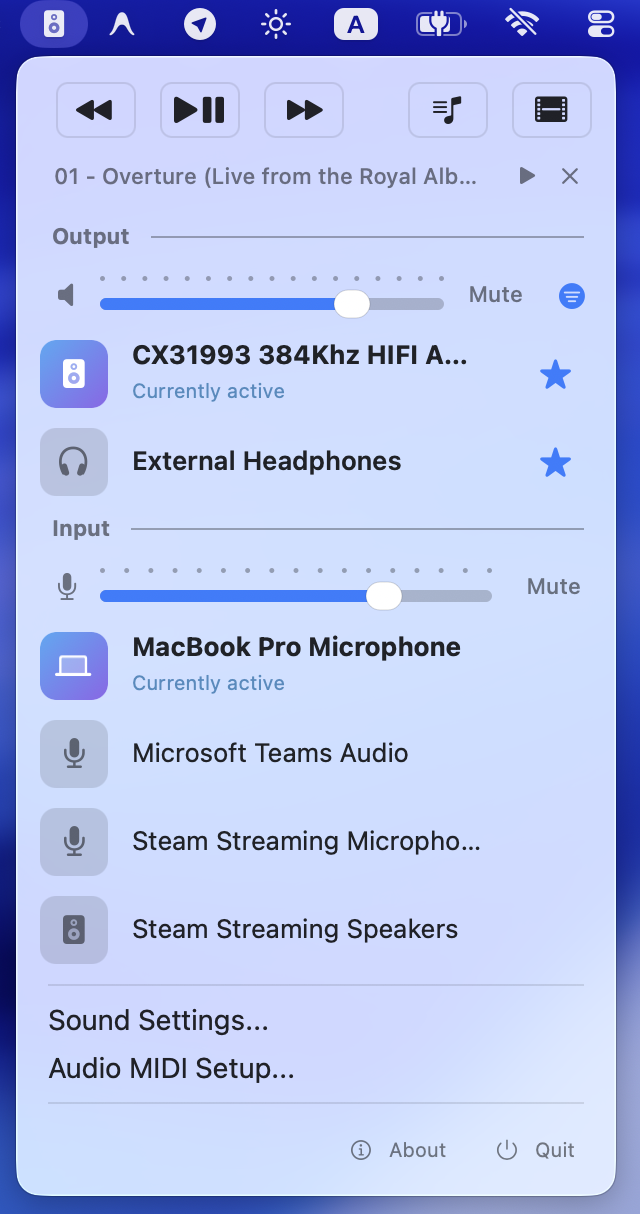Click the Overture track title text
This screenshot has width=640, height=1214.
(266, 176)
